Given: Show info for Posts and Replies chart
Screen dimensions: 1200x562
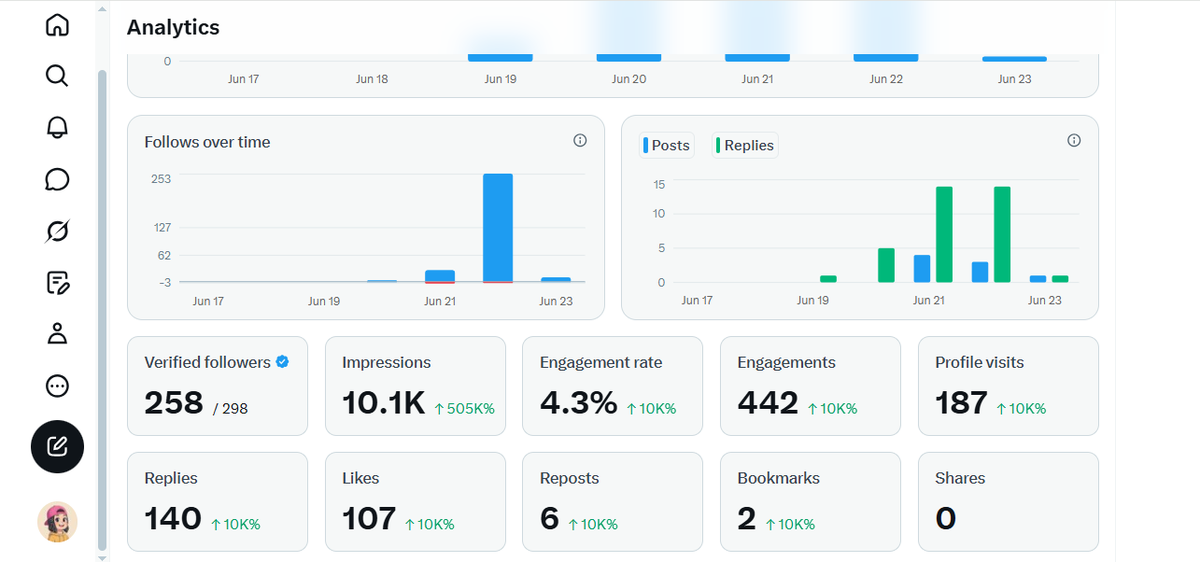Looking at the screenshot, I should coord(1074,141).
